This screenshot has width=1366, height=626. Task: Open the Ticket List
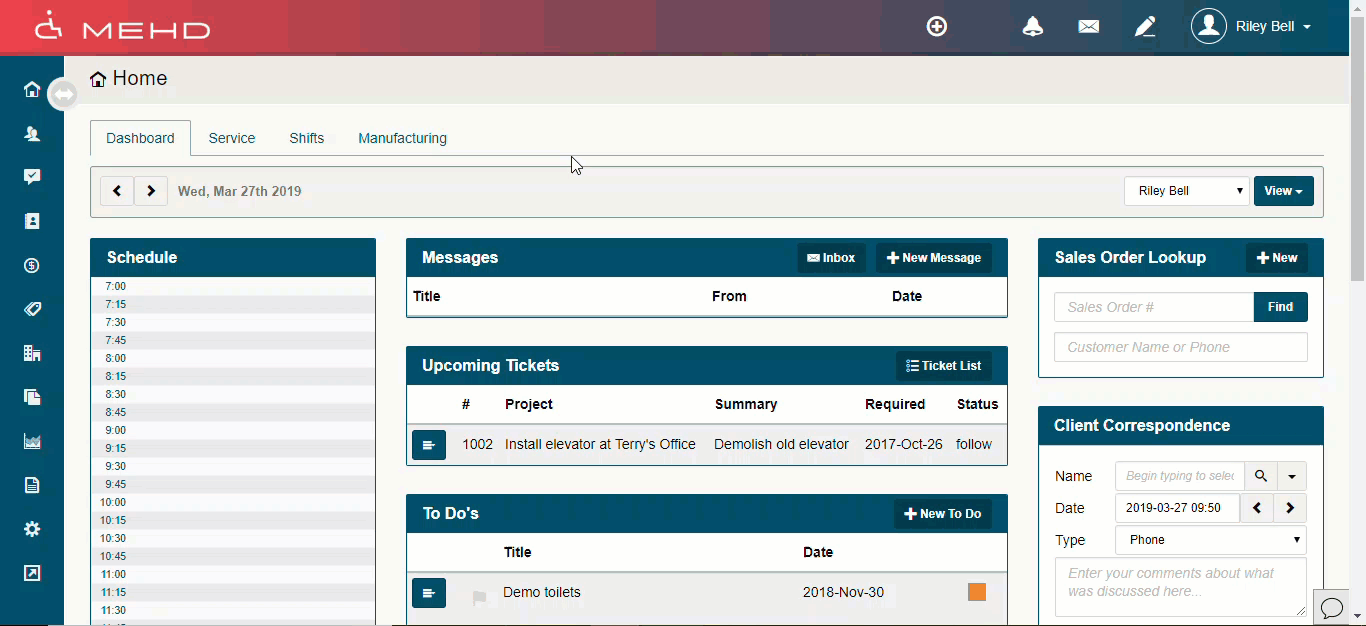[x=944, y=366]
